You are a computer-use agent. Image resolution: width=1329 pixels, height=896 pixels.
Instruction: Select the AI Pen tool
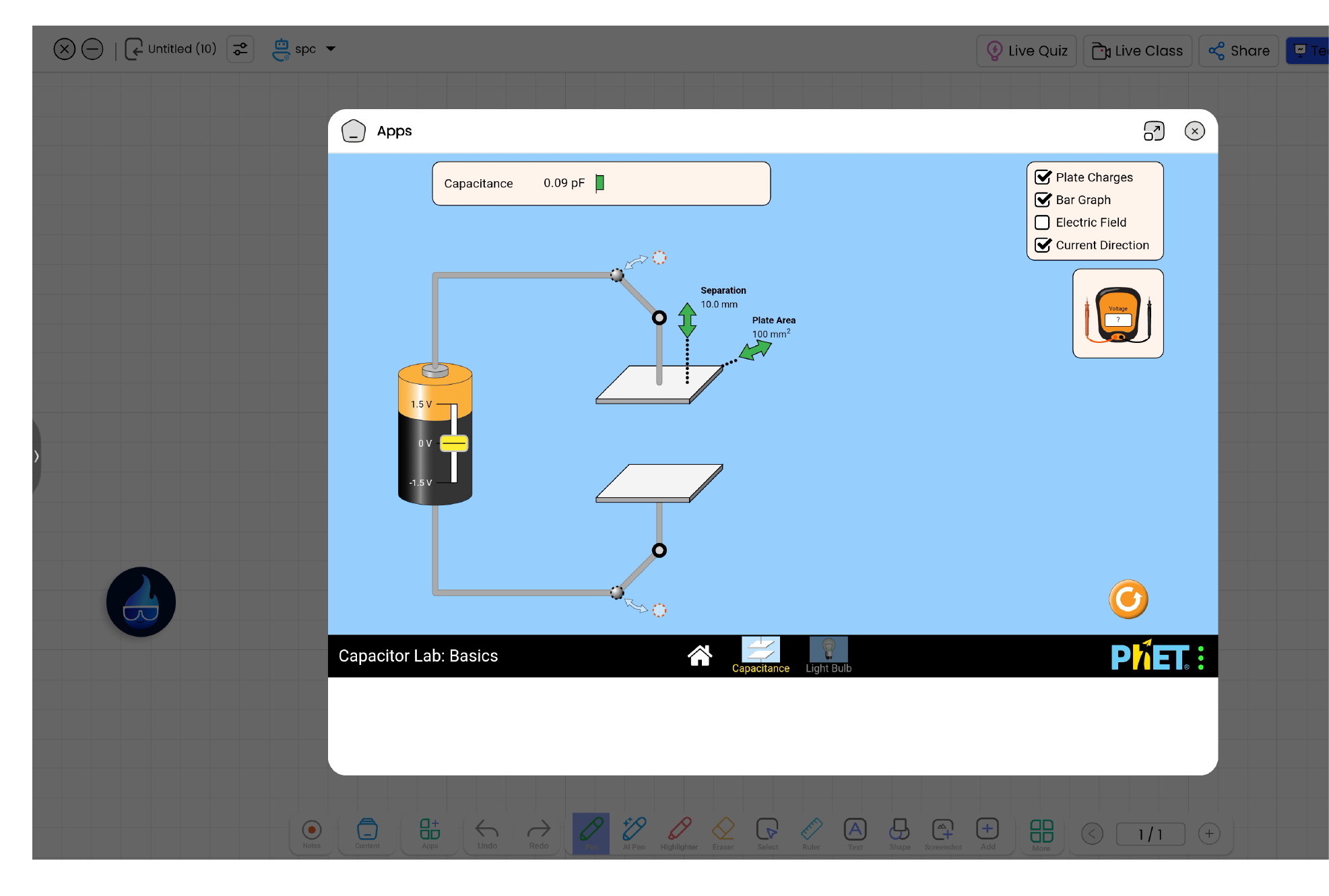[x=634, y=834]
